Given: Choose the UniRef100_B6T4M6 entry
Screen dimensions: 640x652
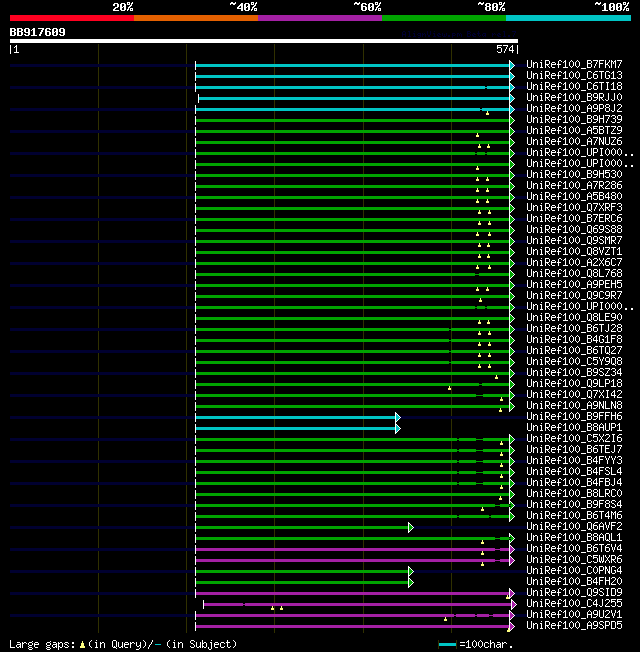Looking at the screenshot, I should tap(574, 516).
